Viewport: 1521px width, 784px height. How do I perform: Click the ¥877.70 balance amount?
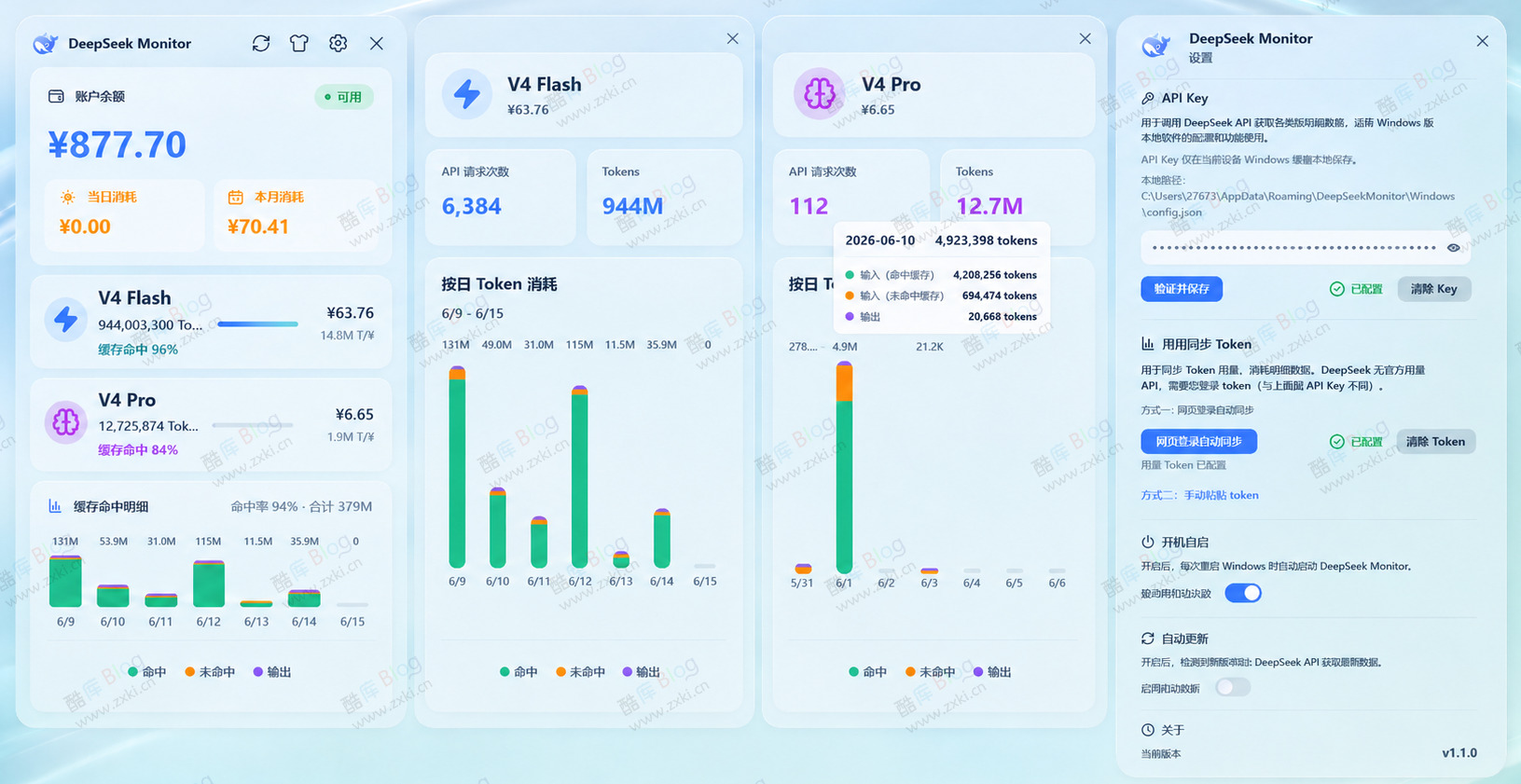(x=118, y=144)
